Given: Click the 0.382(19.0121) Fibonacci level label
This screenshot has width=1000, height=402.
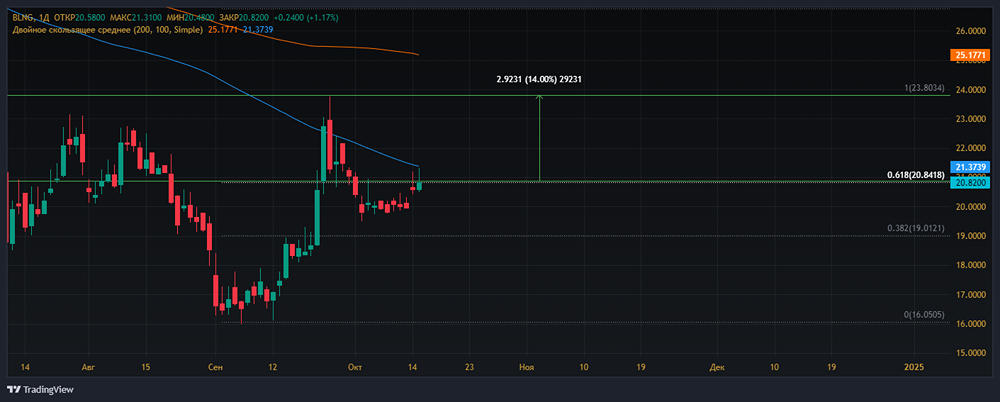Looking at the screenshot, I should tap(916, 228).
